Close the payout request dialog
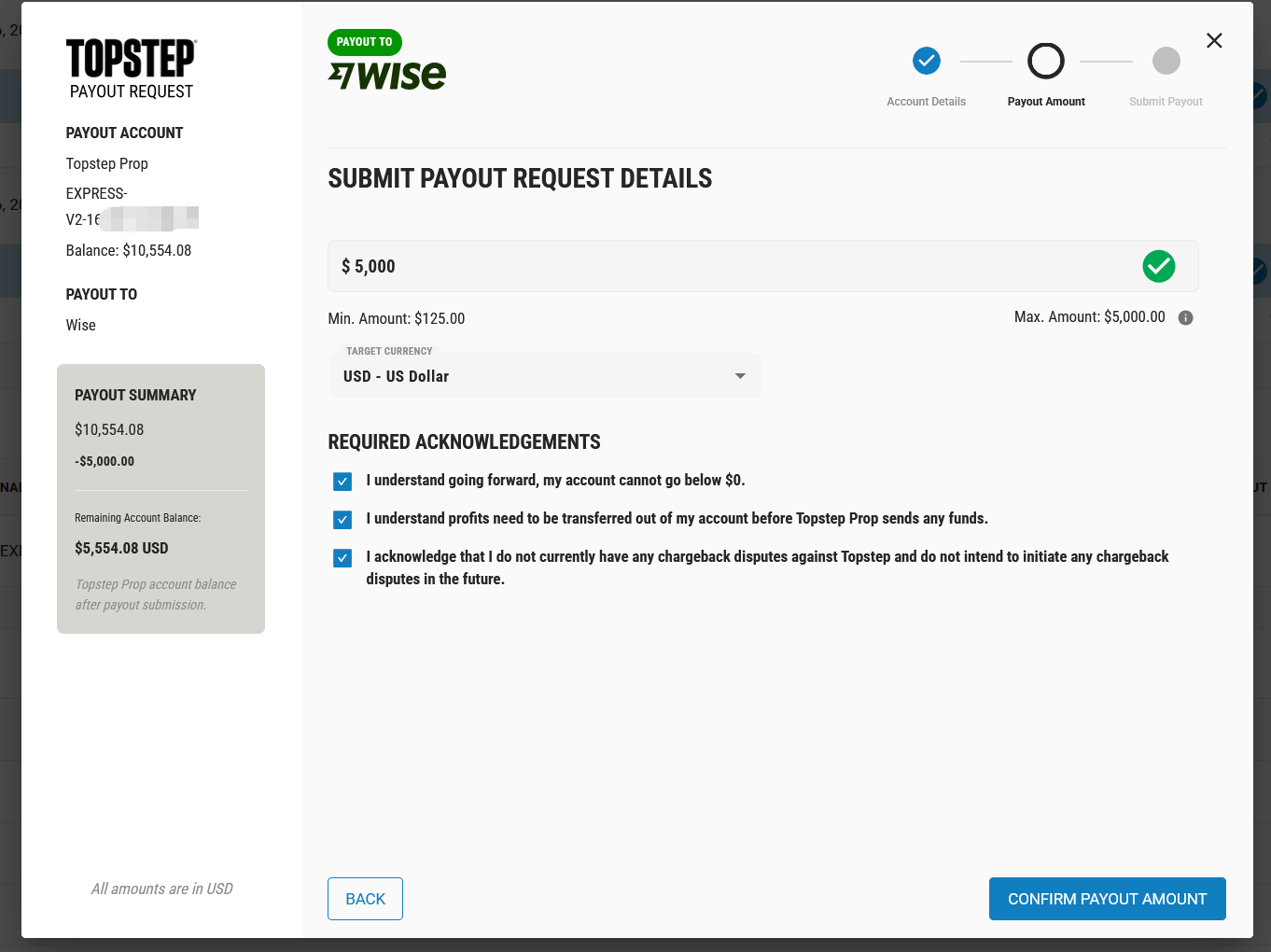1271x952 pixels. click(x=1214, y=40)
